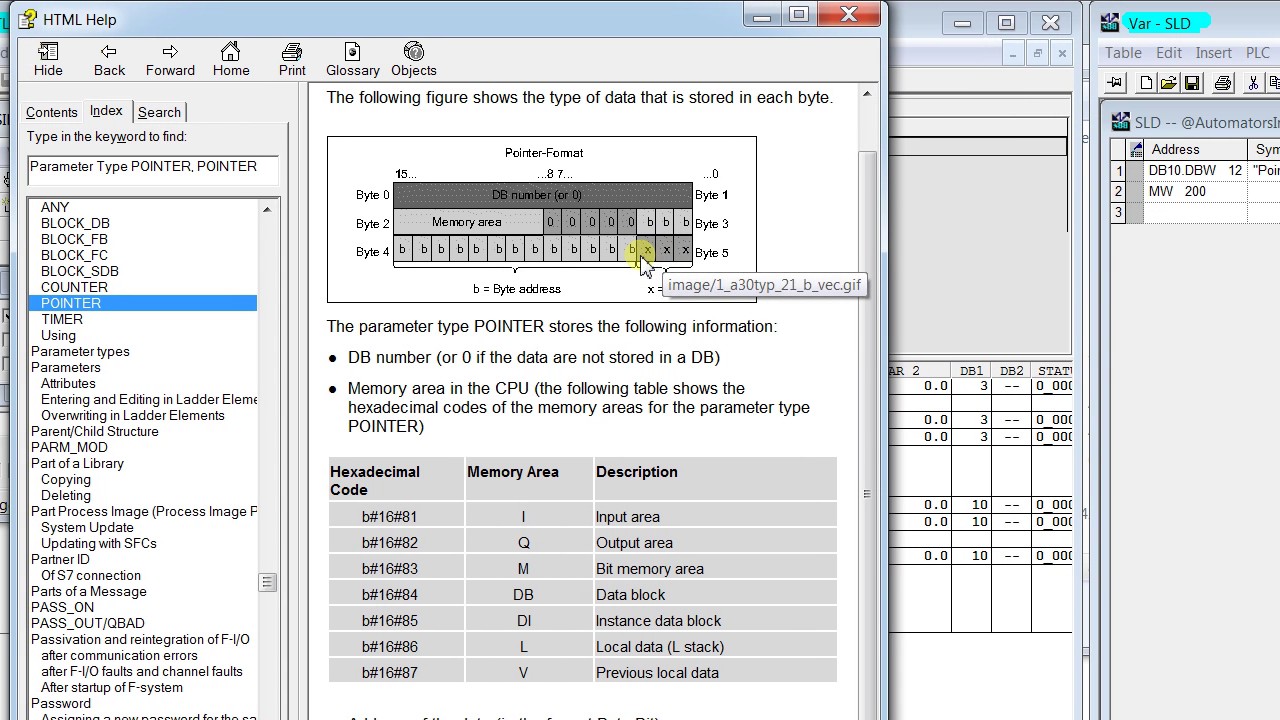Select System Update index entry

click(x=87, y=527)
